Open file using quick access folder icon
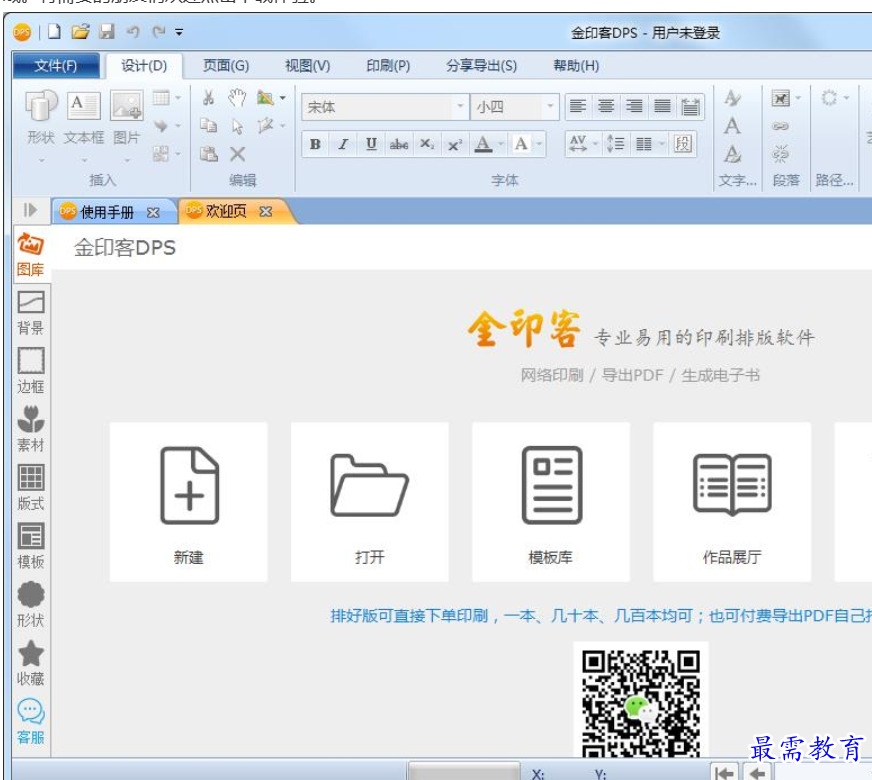872x780 pixels. pos(80,32)
